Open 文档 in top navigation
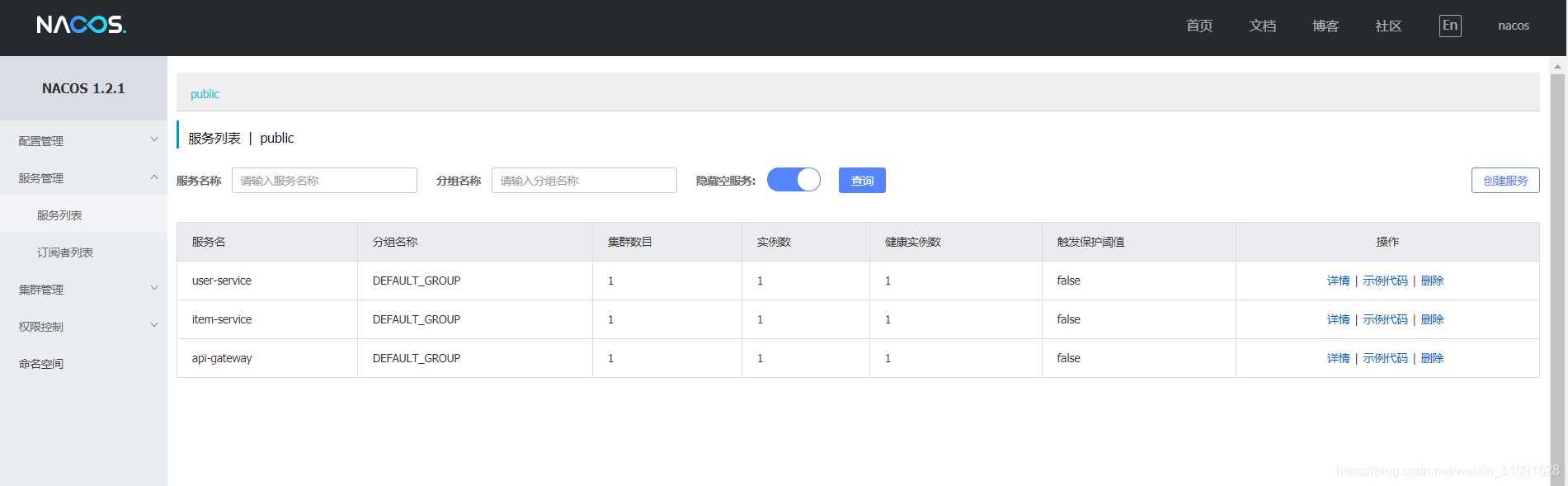The image size is (1568, 486). click(x=1263, y=26)
